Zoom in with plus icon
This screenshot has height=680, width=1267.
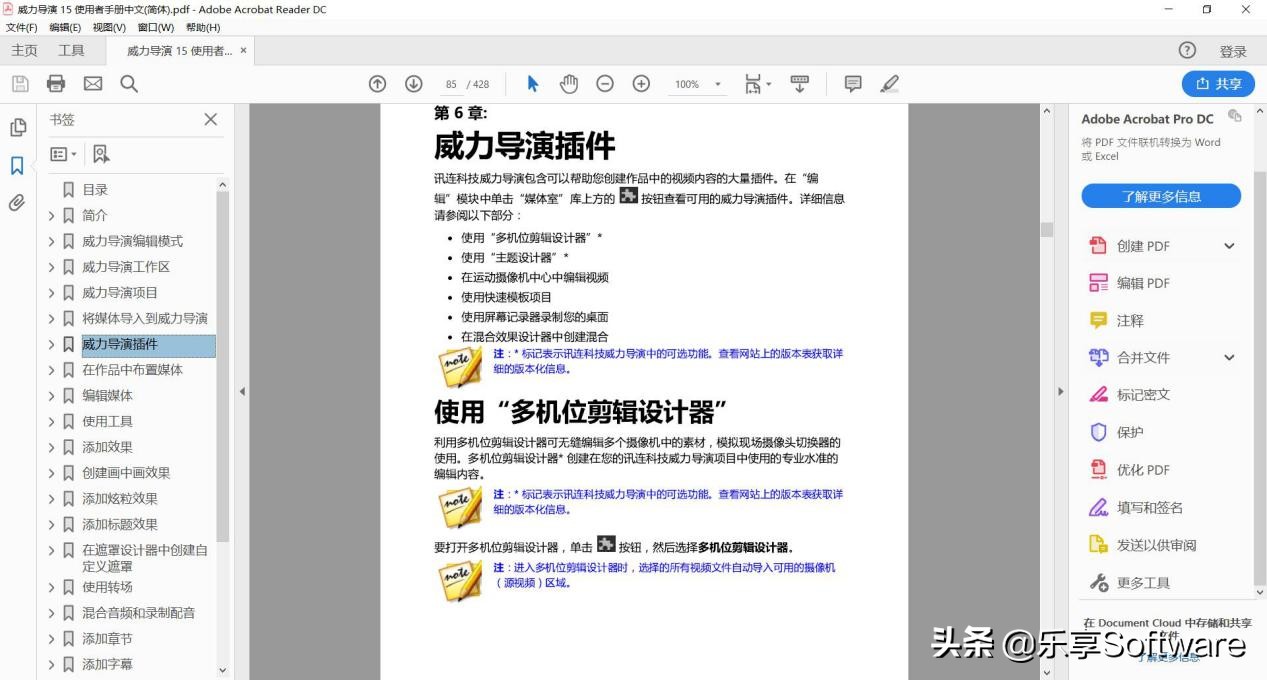point(641,84)
